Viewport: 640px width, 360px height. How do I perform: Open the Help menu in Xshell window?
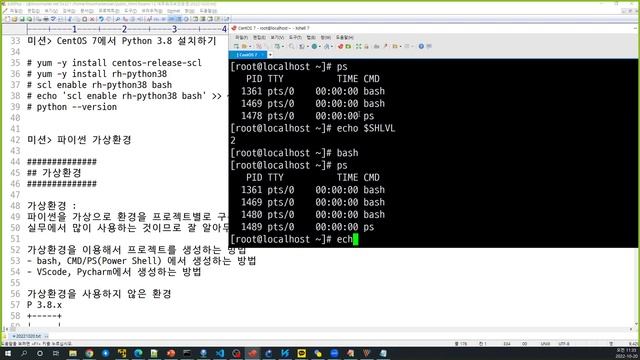pos(344,38)
